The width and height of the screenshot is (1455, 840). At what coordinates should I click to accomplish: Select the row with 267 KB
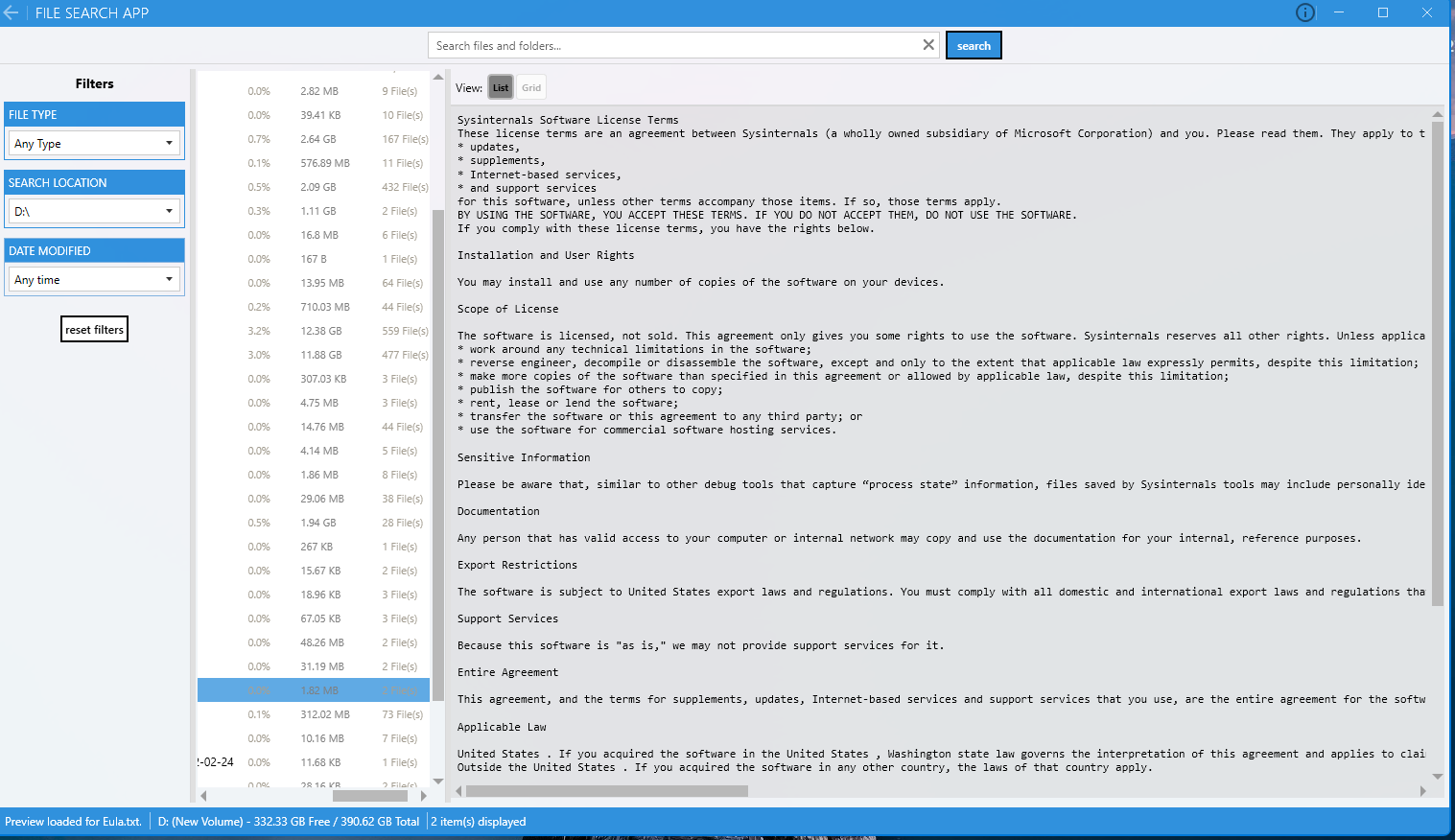pos(314,547)
